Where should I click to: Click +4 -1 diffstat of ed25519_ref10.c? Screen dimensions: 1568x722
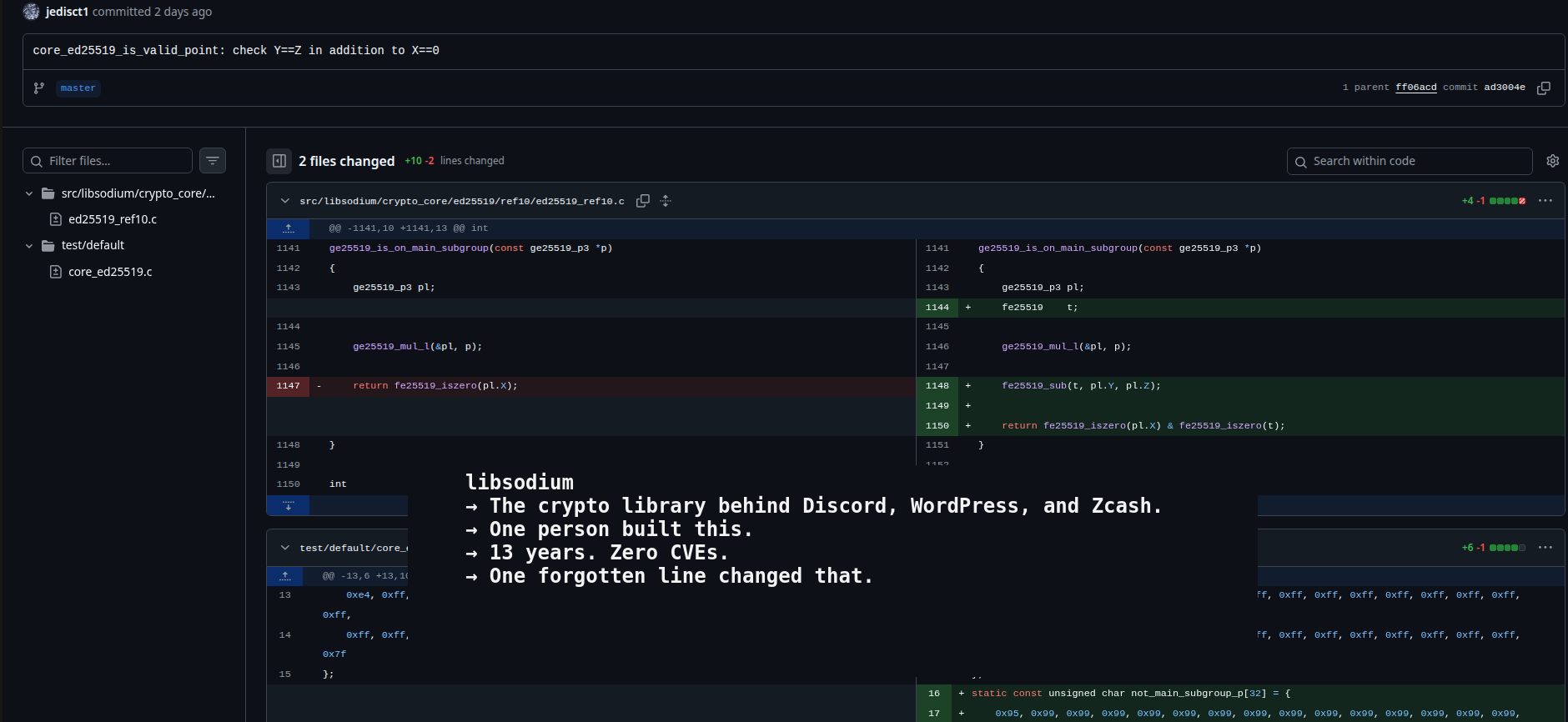coord(1494,201)
